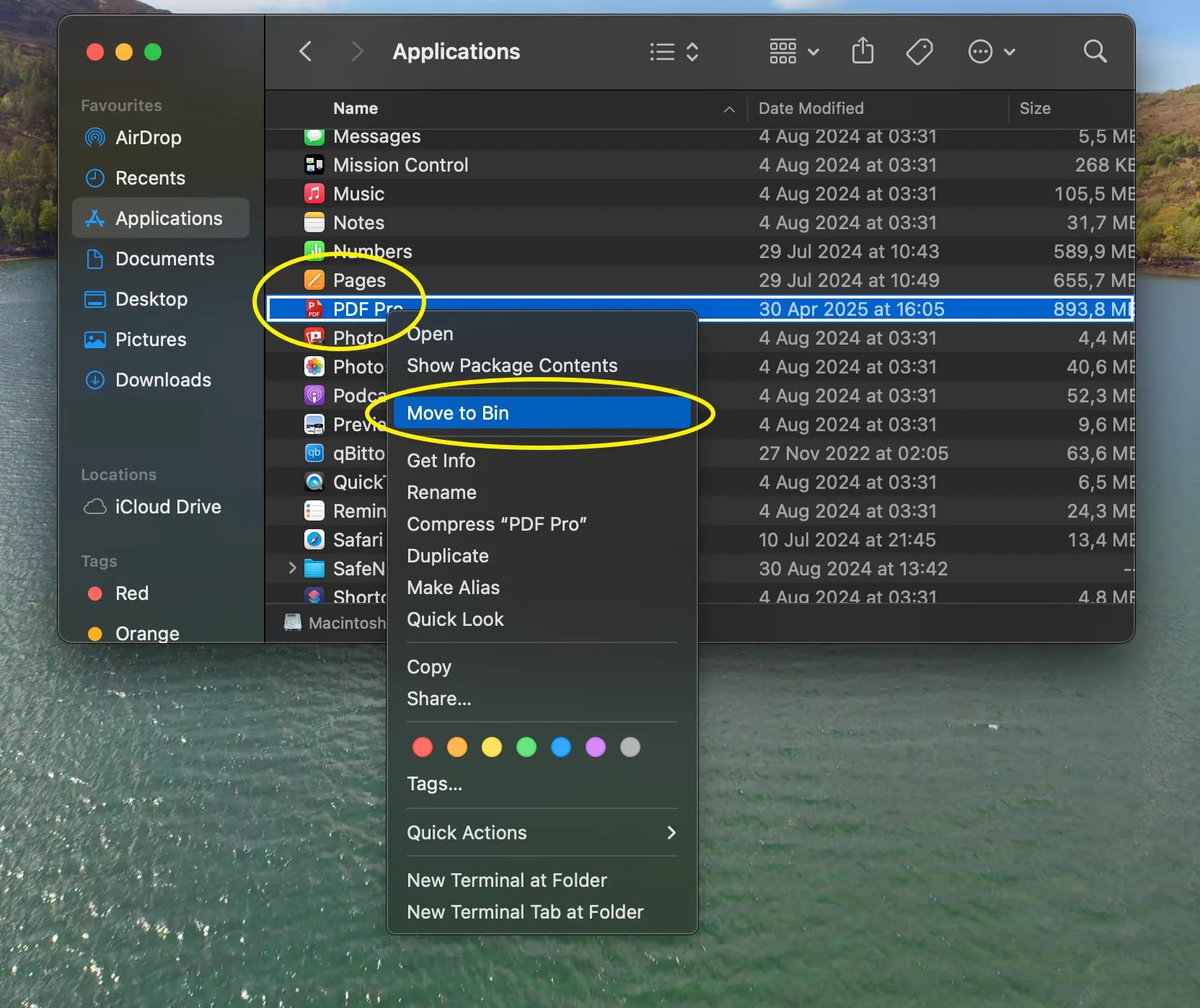Click the Share toolbar icon
Screen dimensions: 1200x1008
click(x=862, y=51)
